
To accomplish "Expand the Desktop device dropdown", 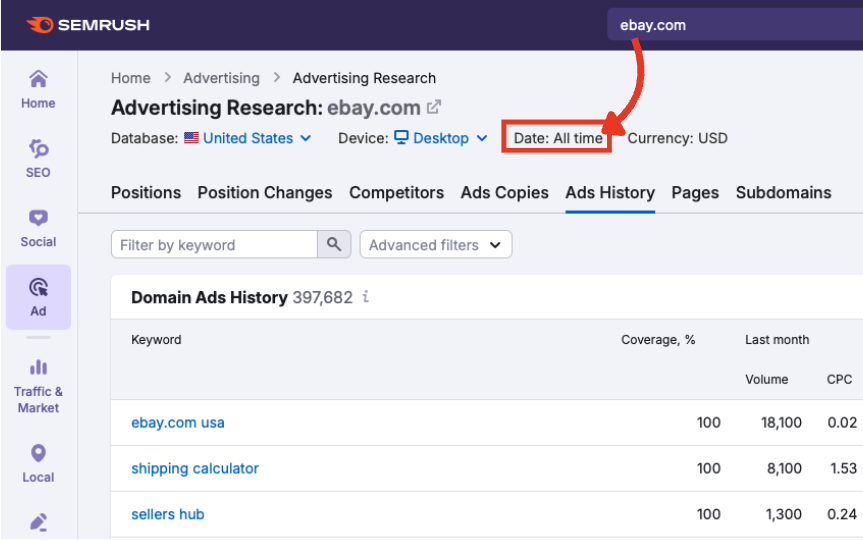I will tap(440, 138).
